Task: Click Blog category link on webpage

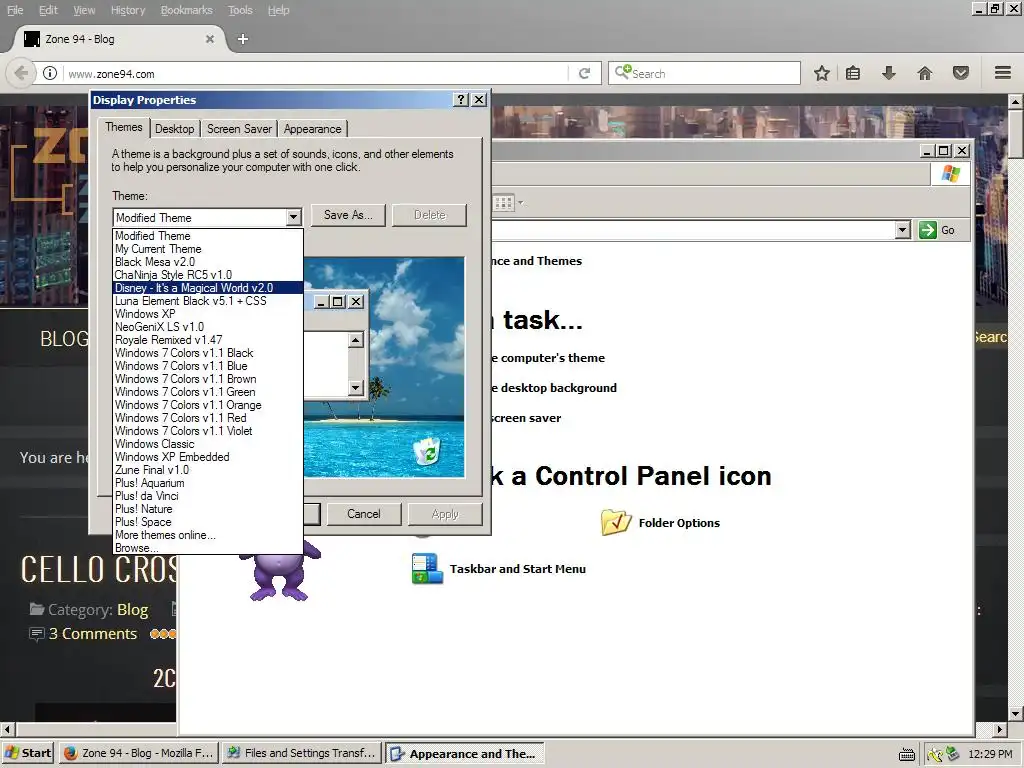Action: (133, 610)
